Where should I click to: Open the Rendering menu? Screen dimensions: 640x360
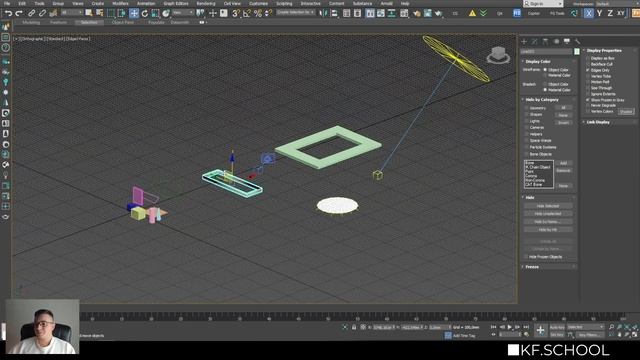coord(206,3)
